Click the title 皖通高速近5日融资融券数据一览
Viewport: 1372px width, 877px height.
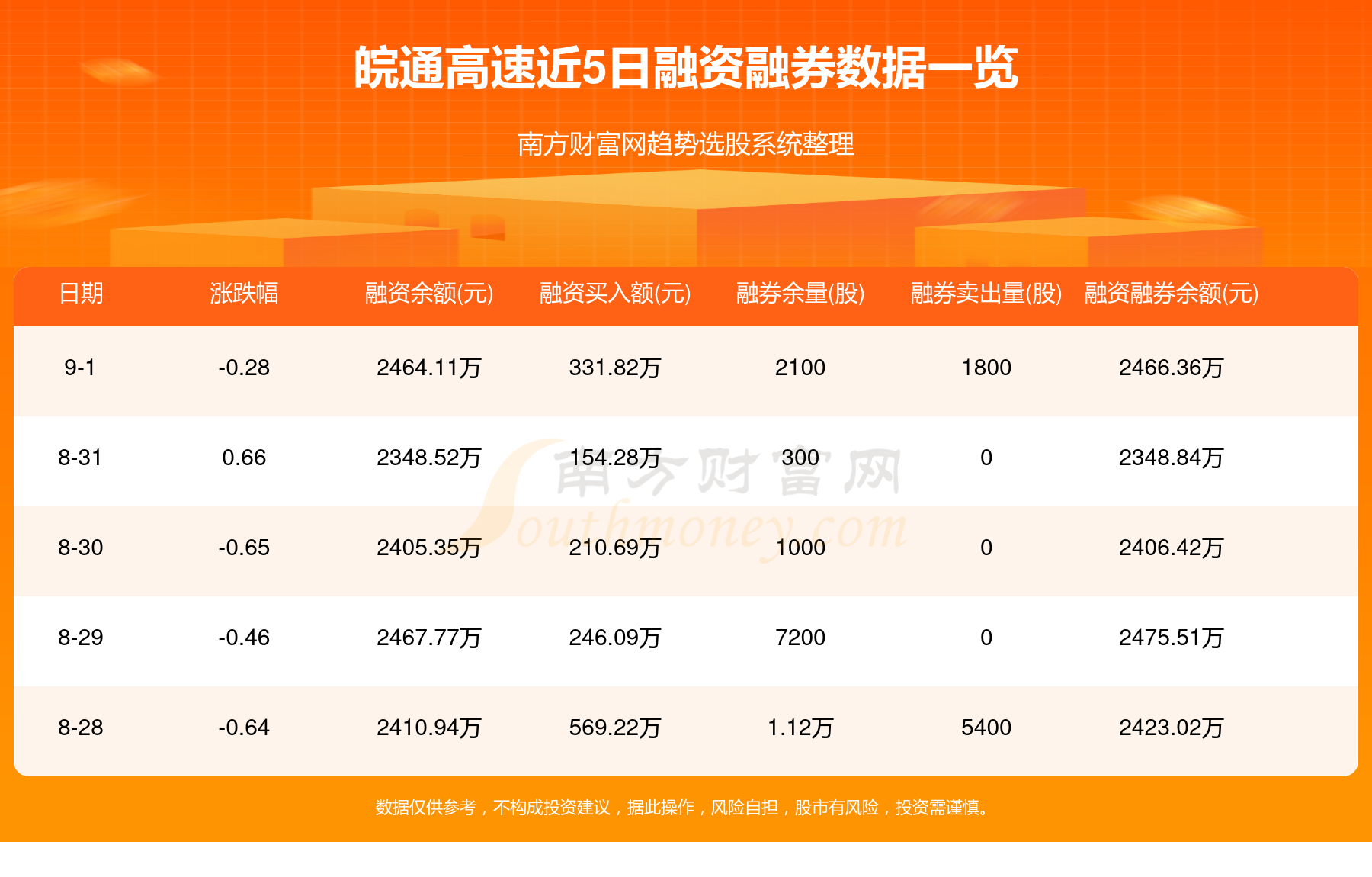tap(686, 69)
